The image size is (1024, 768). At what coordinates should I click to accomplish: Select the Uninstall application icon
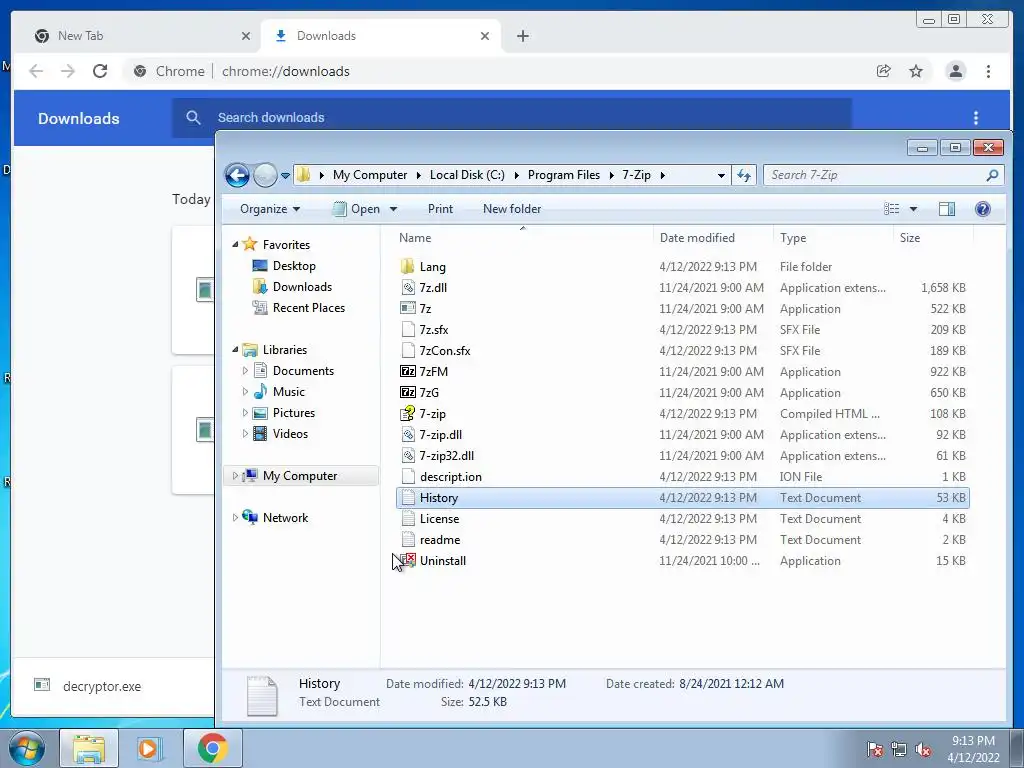(408, 560)
